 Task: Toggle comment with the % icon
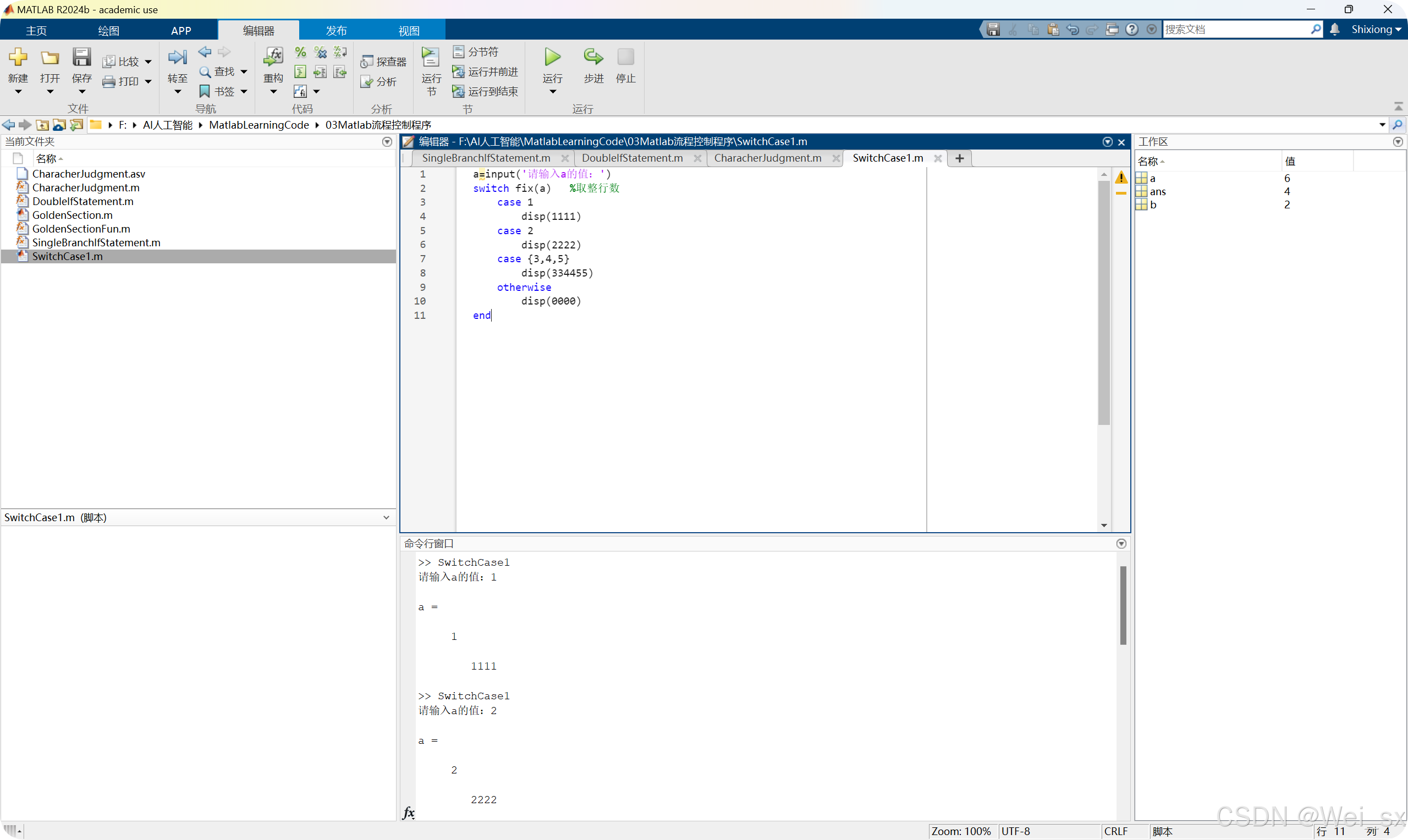300,52
